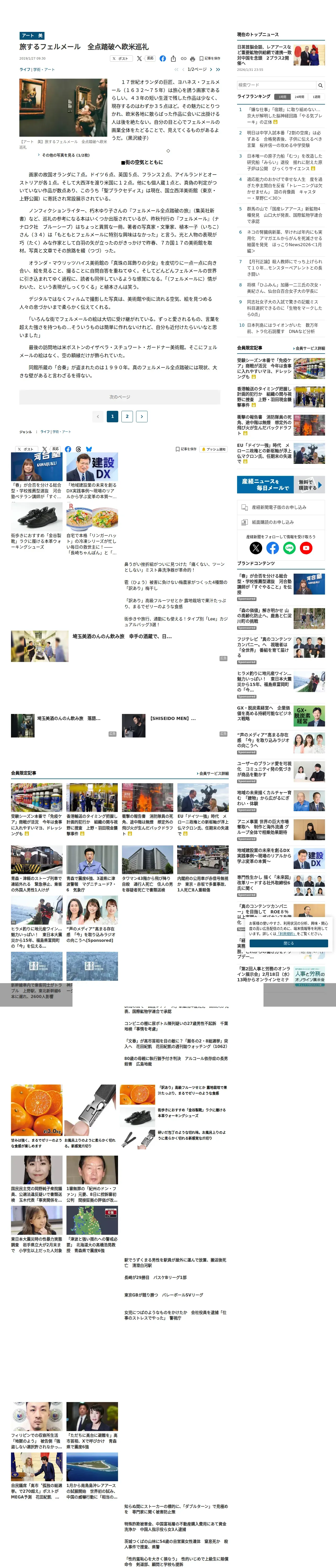Follow Sankei on Facebook via the round icon

(273, 548)
